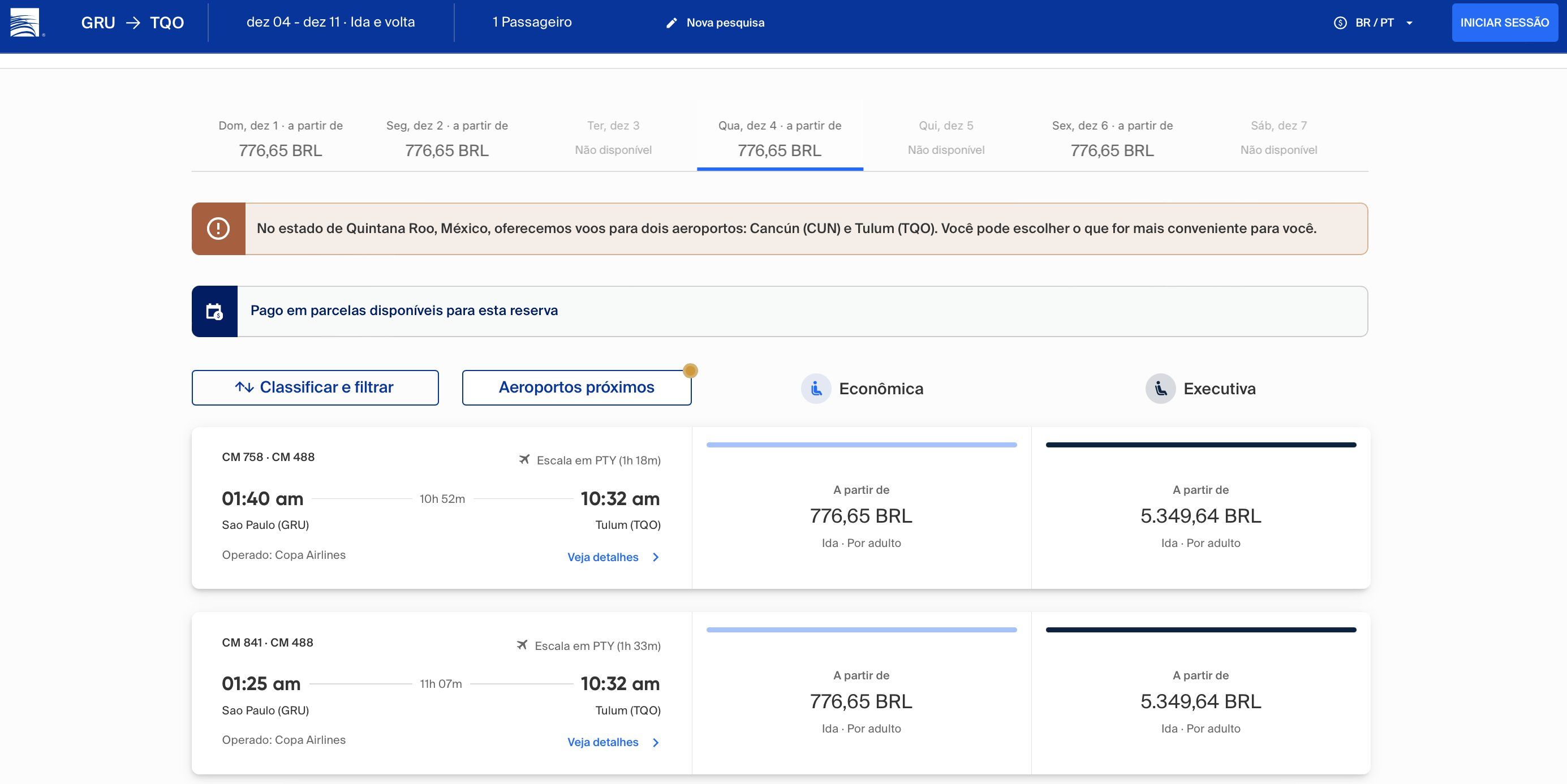Select the Sex, dez 6 date tab
The height and width of the screenshot is (784, 1567).
(1113, 138)
